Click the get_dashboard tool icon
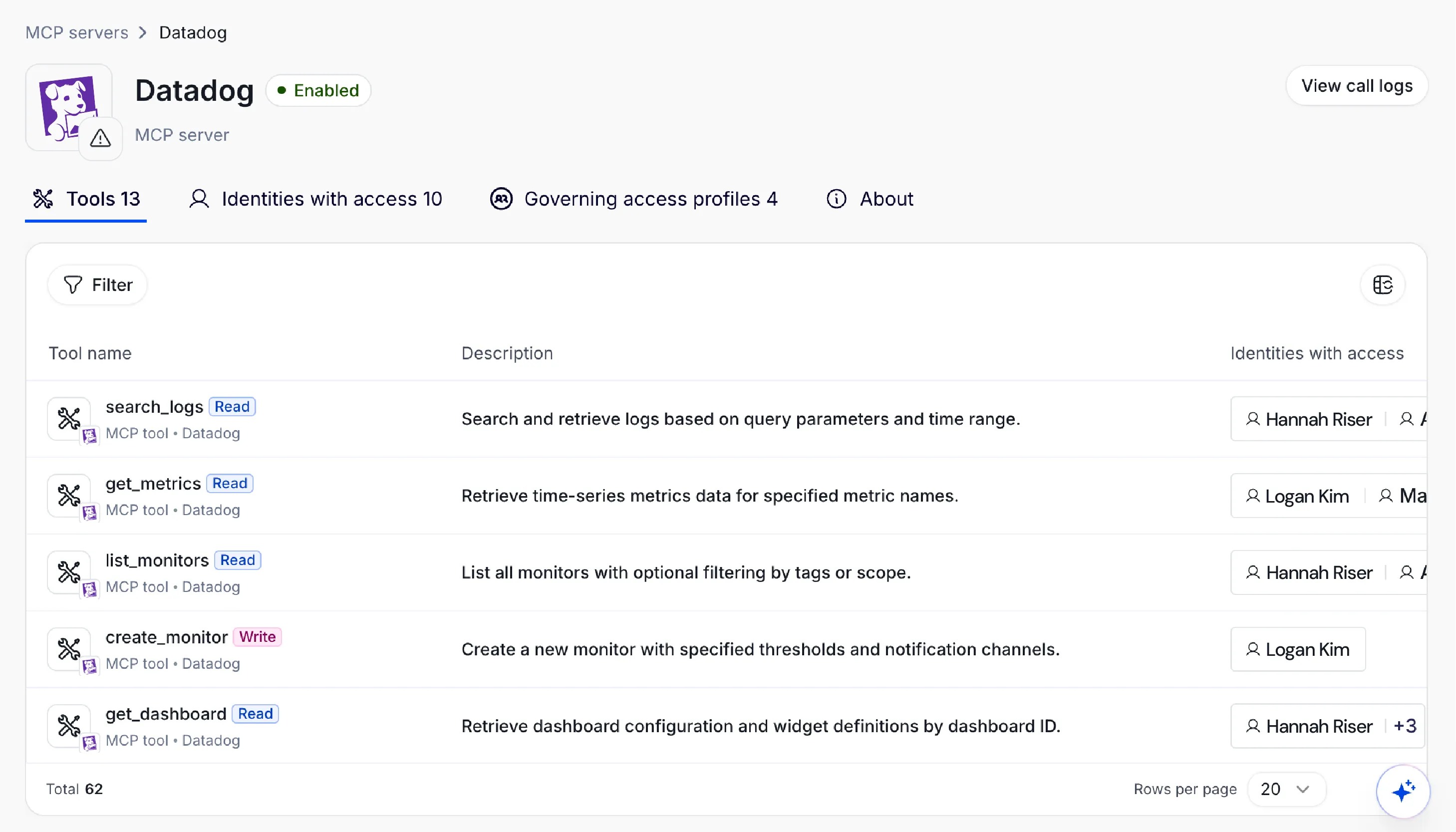The height and width of the screenshot is (832, 1456). pyautogui.click(x=69, y=726)
